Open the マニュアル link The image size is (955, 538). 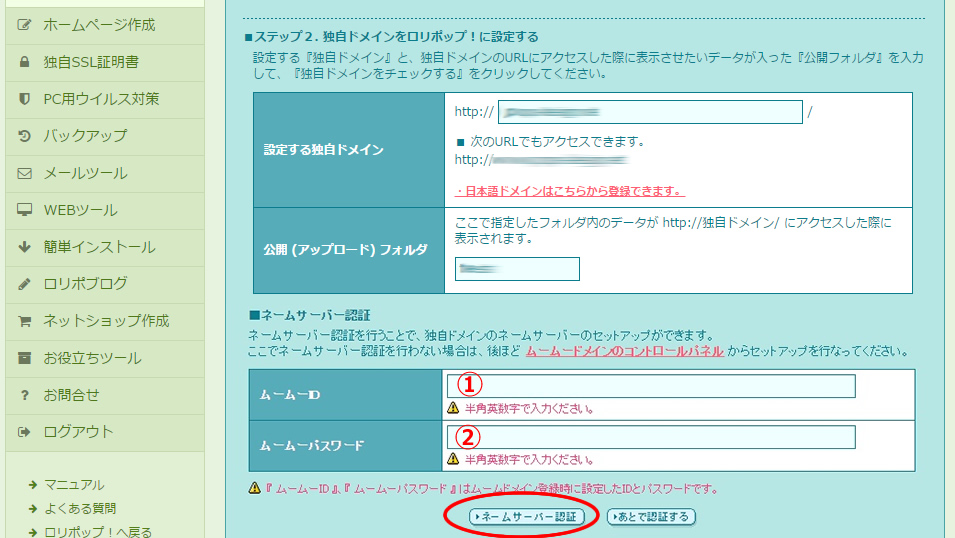click(74, 485)
